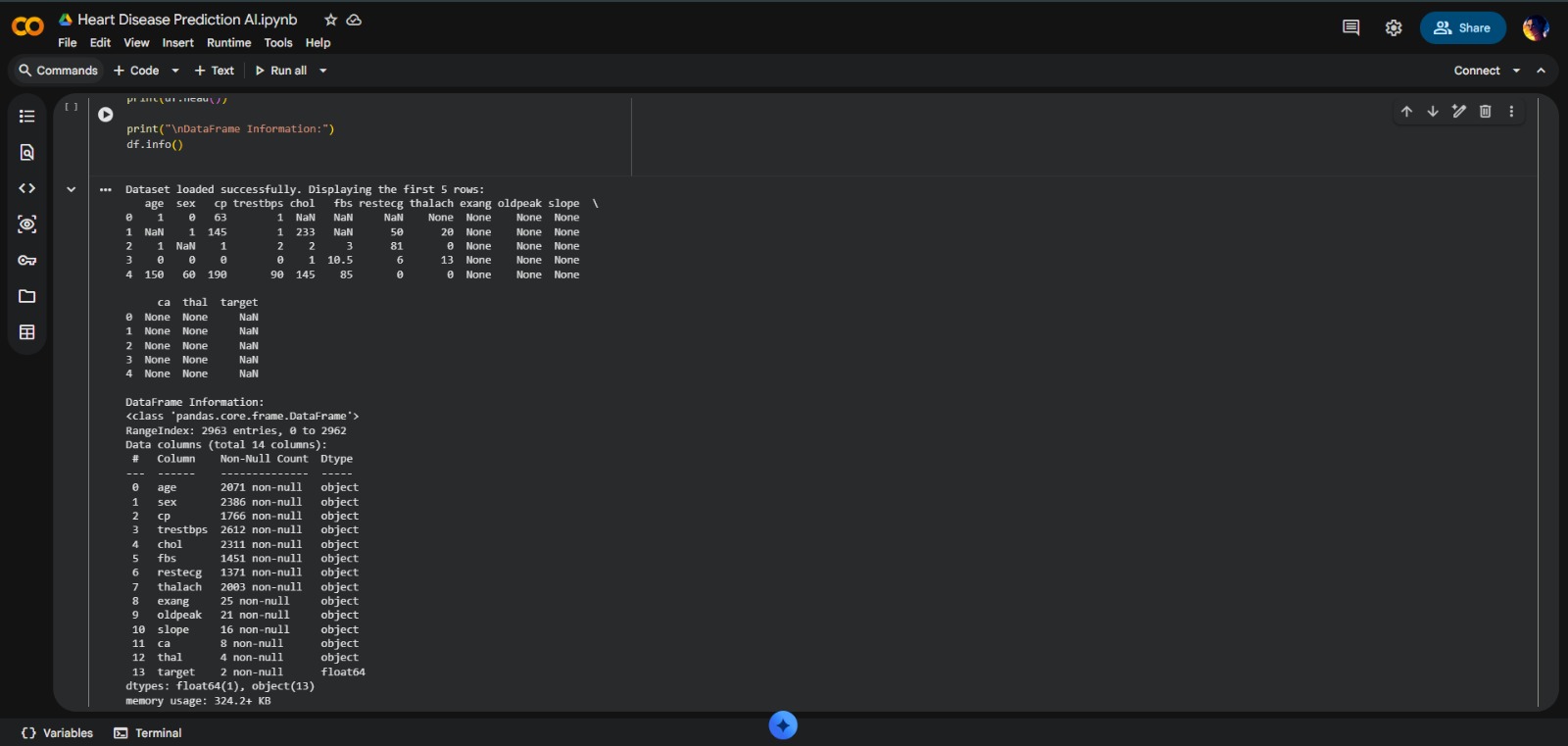The image size is (1568, 746).
Task: Open the Find and replace sidebar icon
Action: click(27, 153)
